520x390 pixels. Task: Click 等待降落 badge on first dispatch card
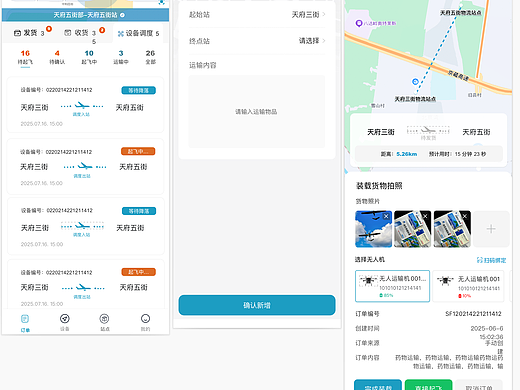pos(139,90)
